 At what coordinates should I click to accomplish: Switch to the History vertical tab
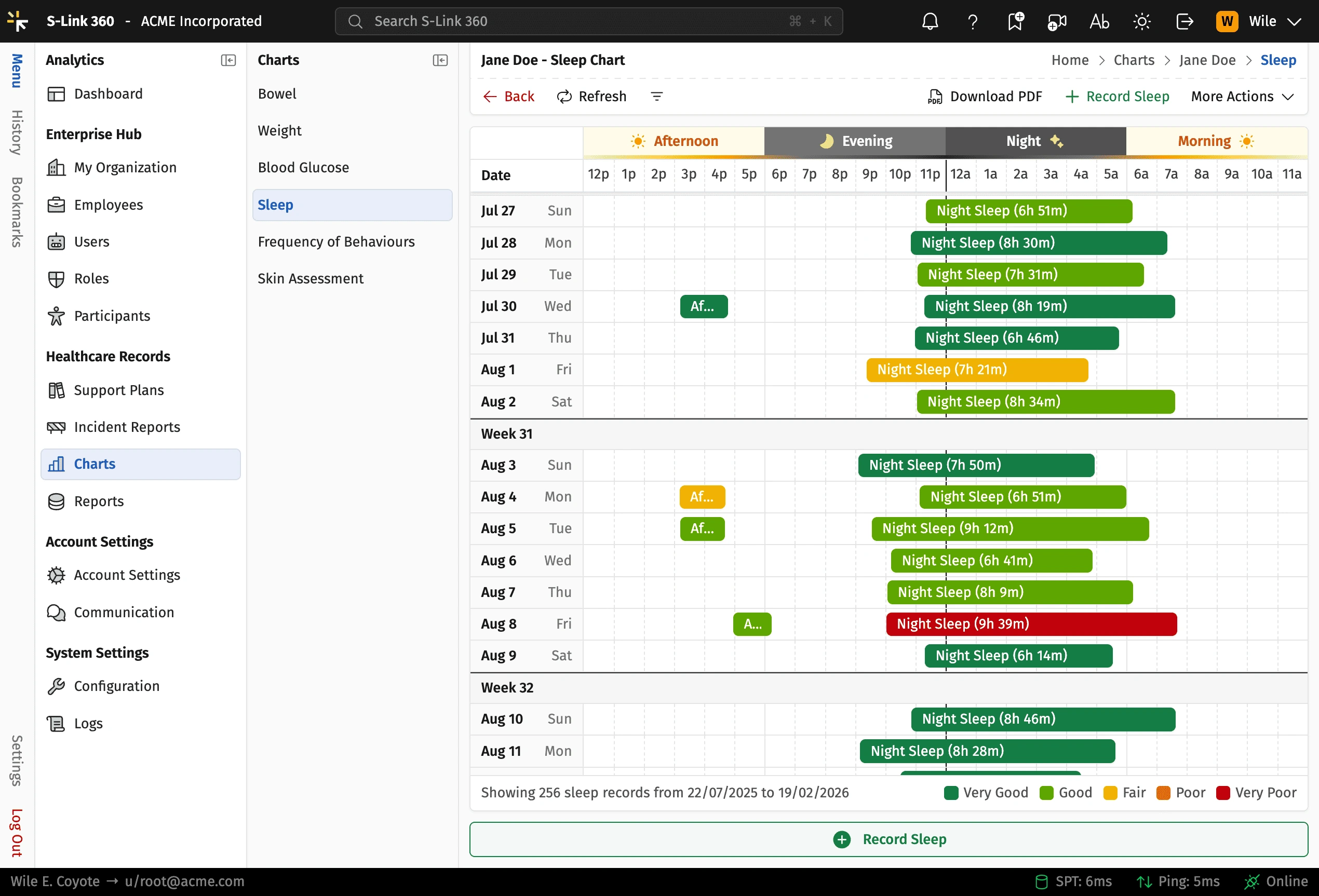coord(17,132)
